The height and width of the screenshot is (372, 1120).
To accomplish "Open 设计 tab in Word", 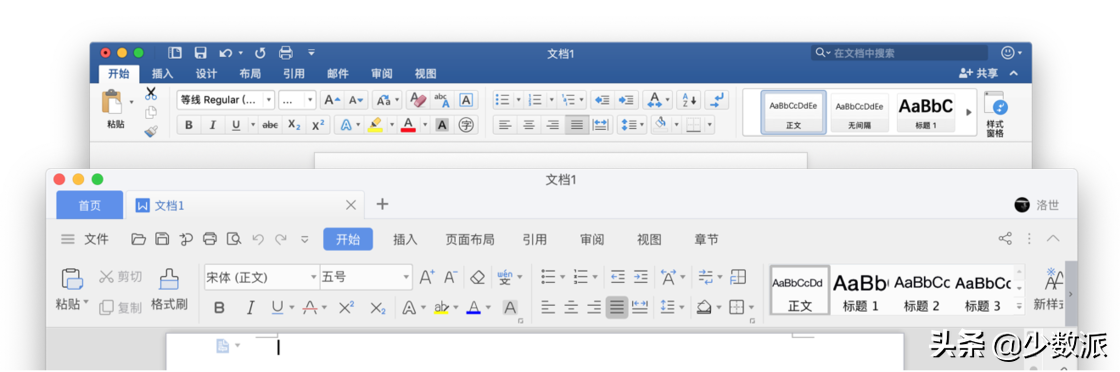I will [206, 74].
